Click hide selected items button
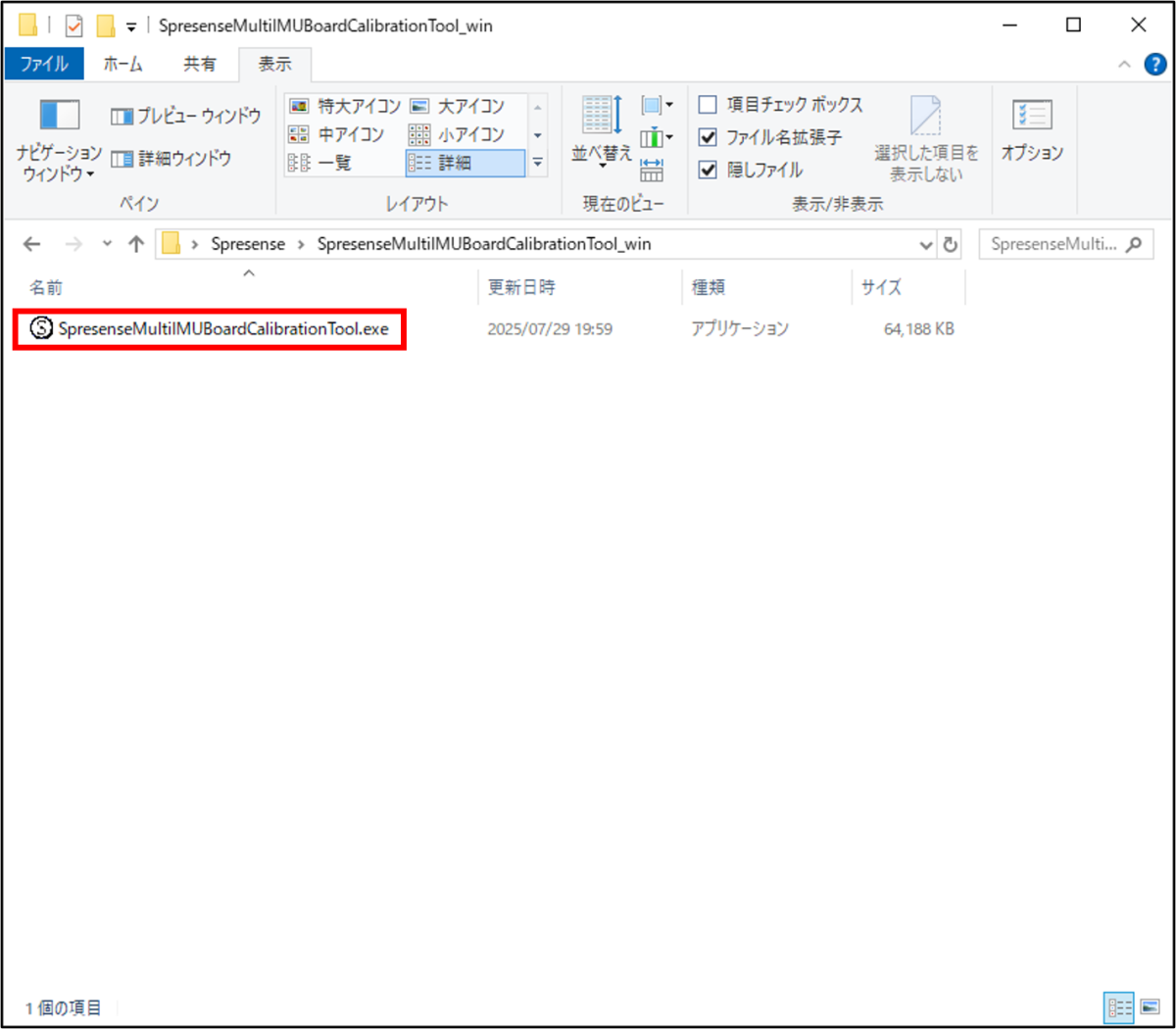 pos(926,139)
